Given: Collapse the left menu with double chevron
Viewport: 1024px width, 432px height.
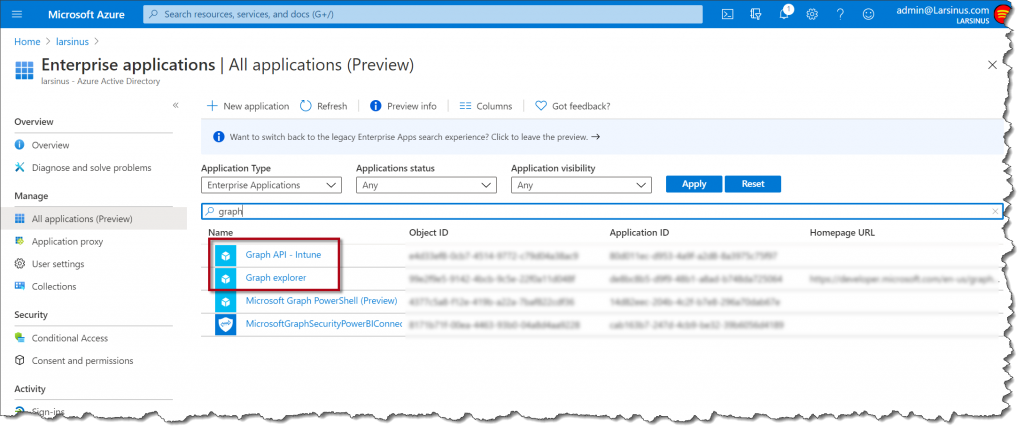Looking at the screenshot, I should 175,105.
